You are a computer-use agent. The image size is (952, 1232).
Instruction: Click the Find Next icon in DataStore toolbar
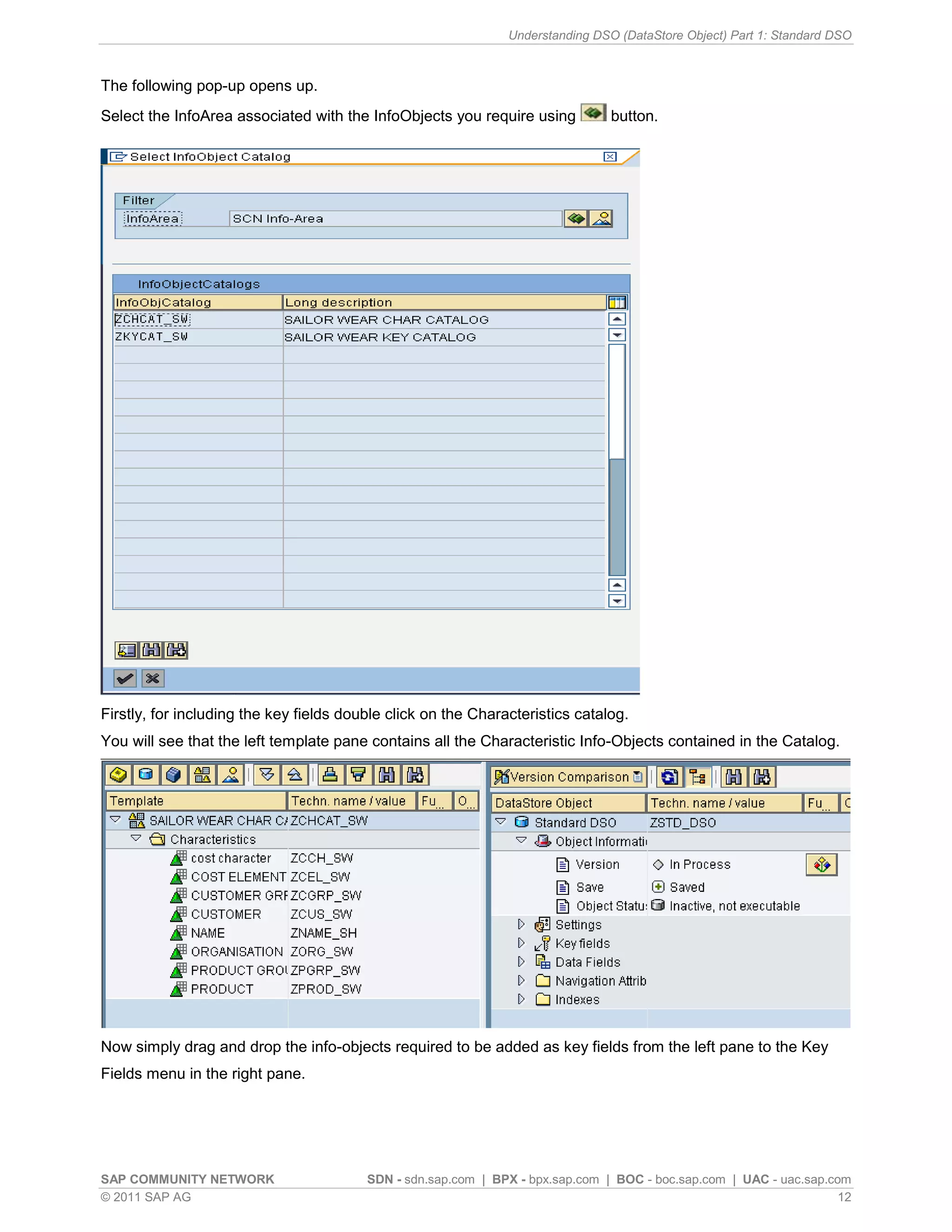click(x=762, y=777)
